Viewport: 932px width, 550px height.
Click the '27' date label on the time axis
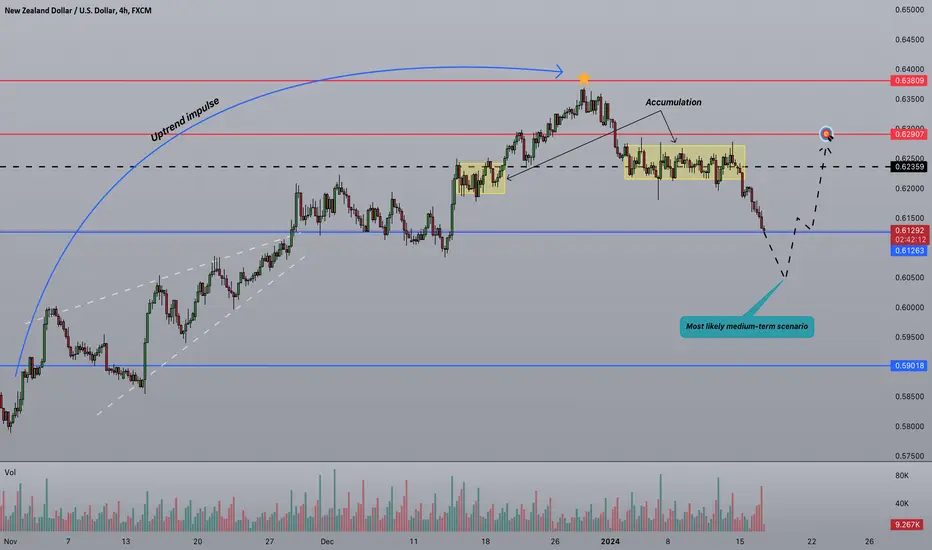(269, 542)
